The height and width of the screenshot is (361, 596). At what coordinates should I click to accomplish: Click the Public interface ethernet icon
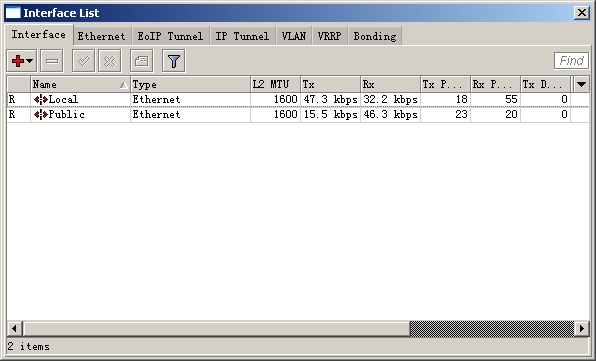(x=41, y=114)
